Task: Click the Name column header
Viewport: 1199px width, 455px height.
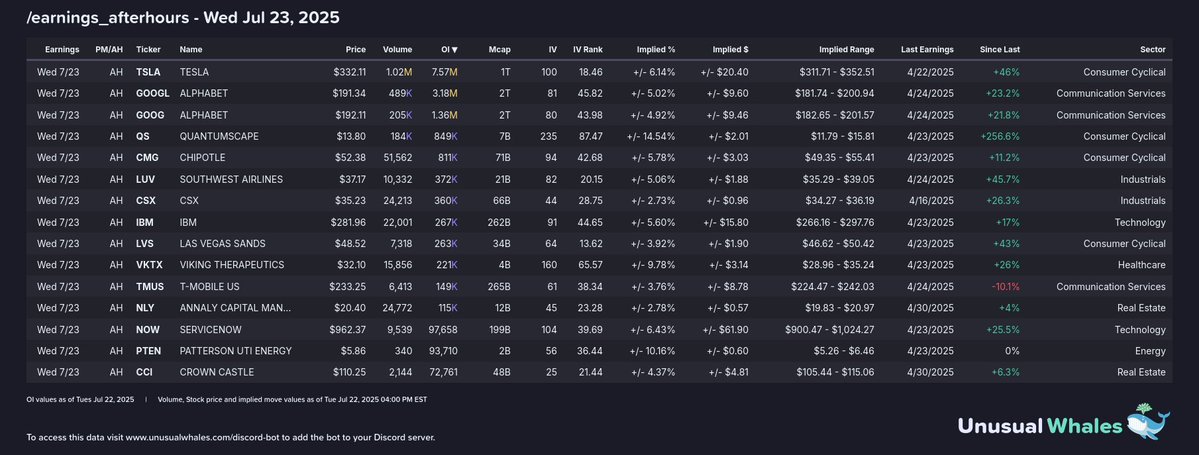Action: 191,50
